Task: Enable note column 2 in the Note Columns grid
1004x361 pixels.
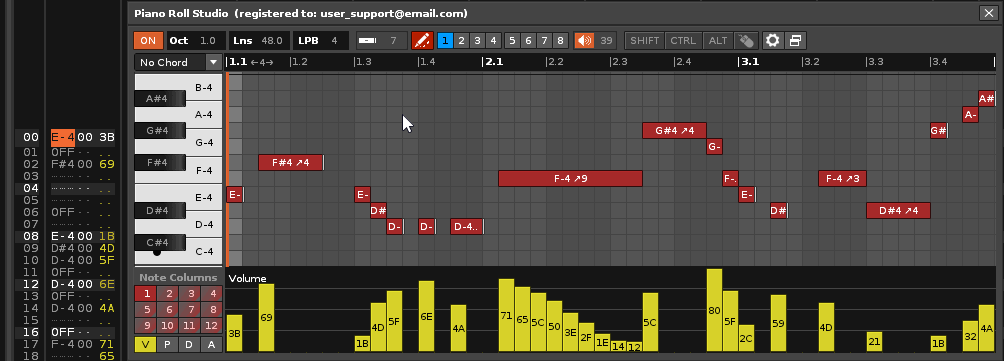Action: 168,294
